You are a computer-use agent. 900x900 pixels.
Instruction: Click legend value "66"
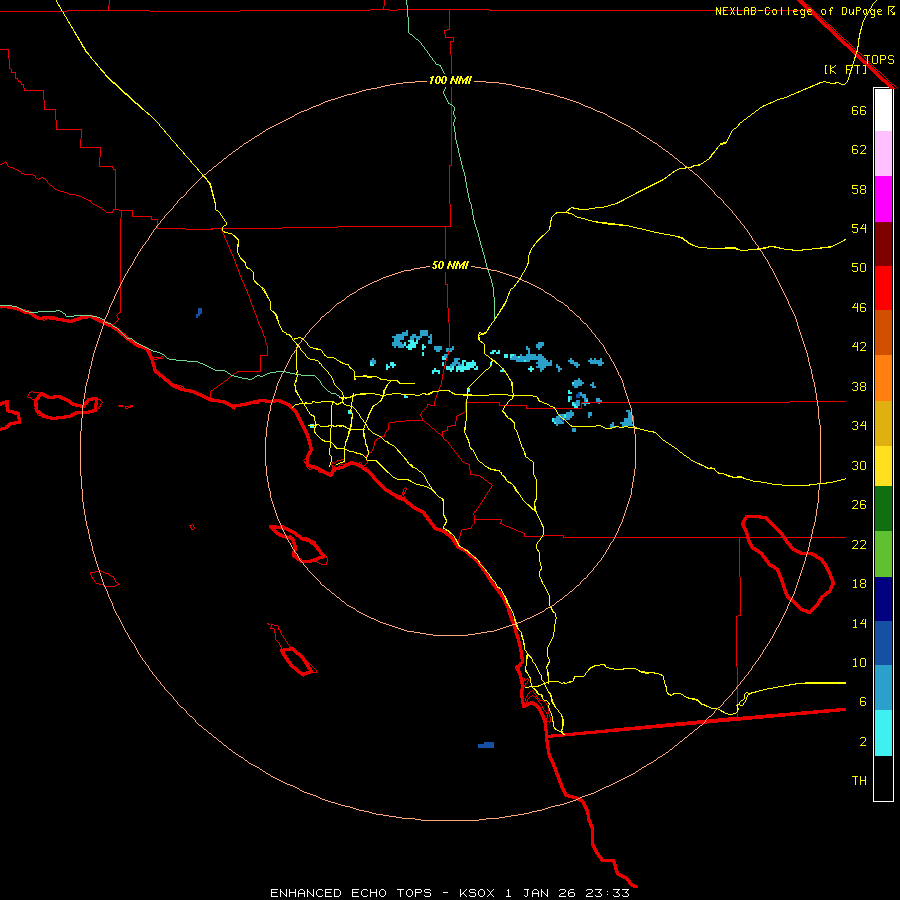click(859, 110)
